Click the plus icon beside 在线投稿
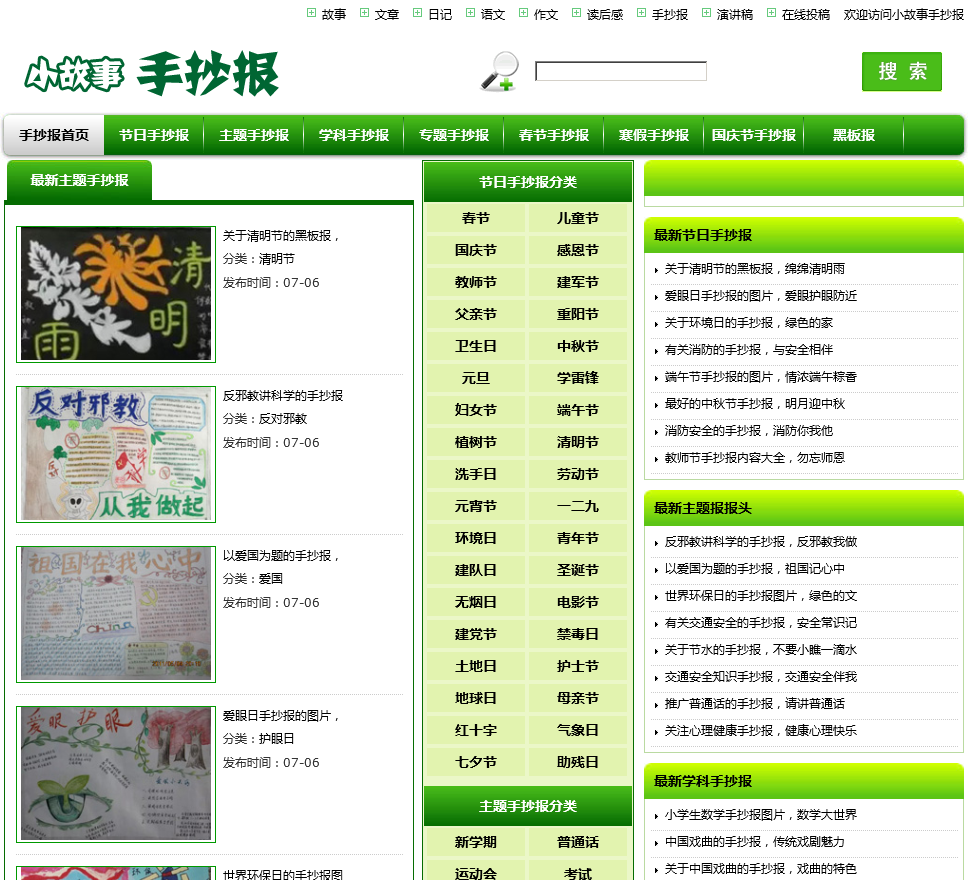968x880 pixels. tap(771, 13)
